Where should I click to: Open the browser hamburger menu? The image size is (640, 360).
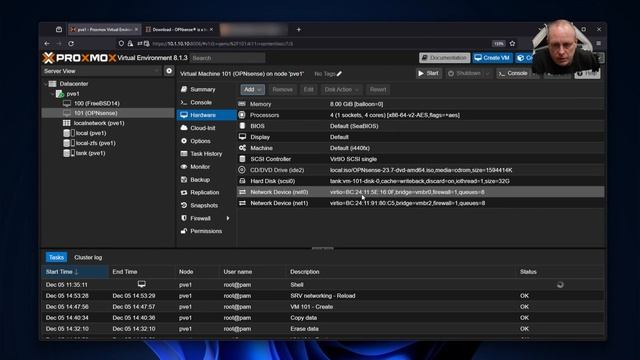tap(598, 43)
